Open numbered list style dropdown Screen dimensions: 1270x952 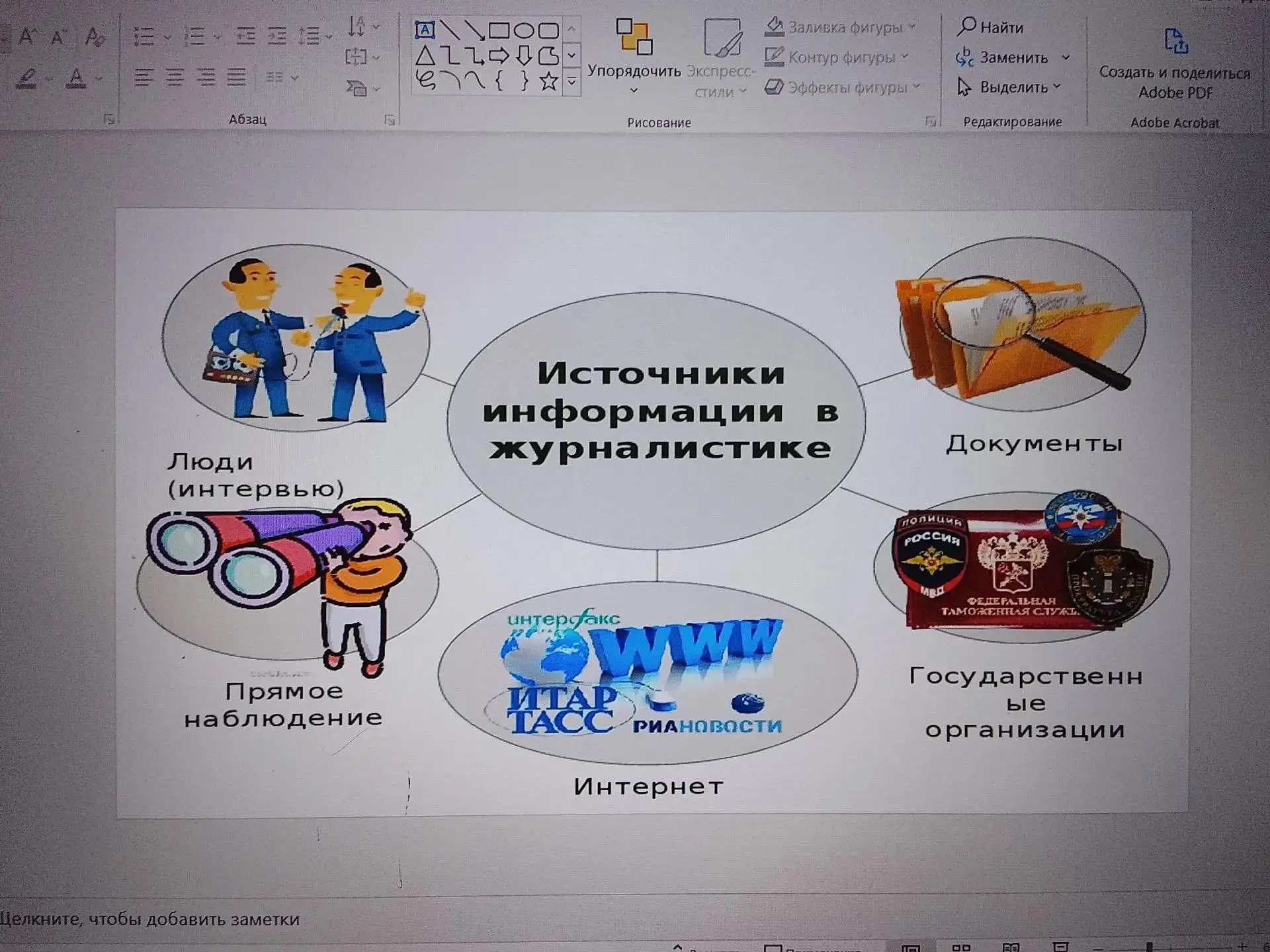(x=217, y=37)
